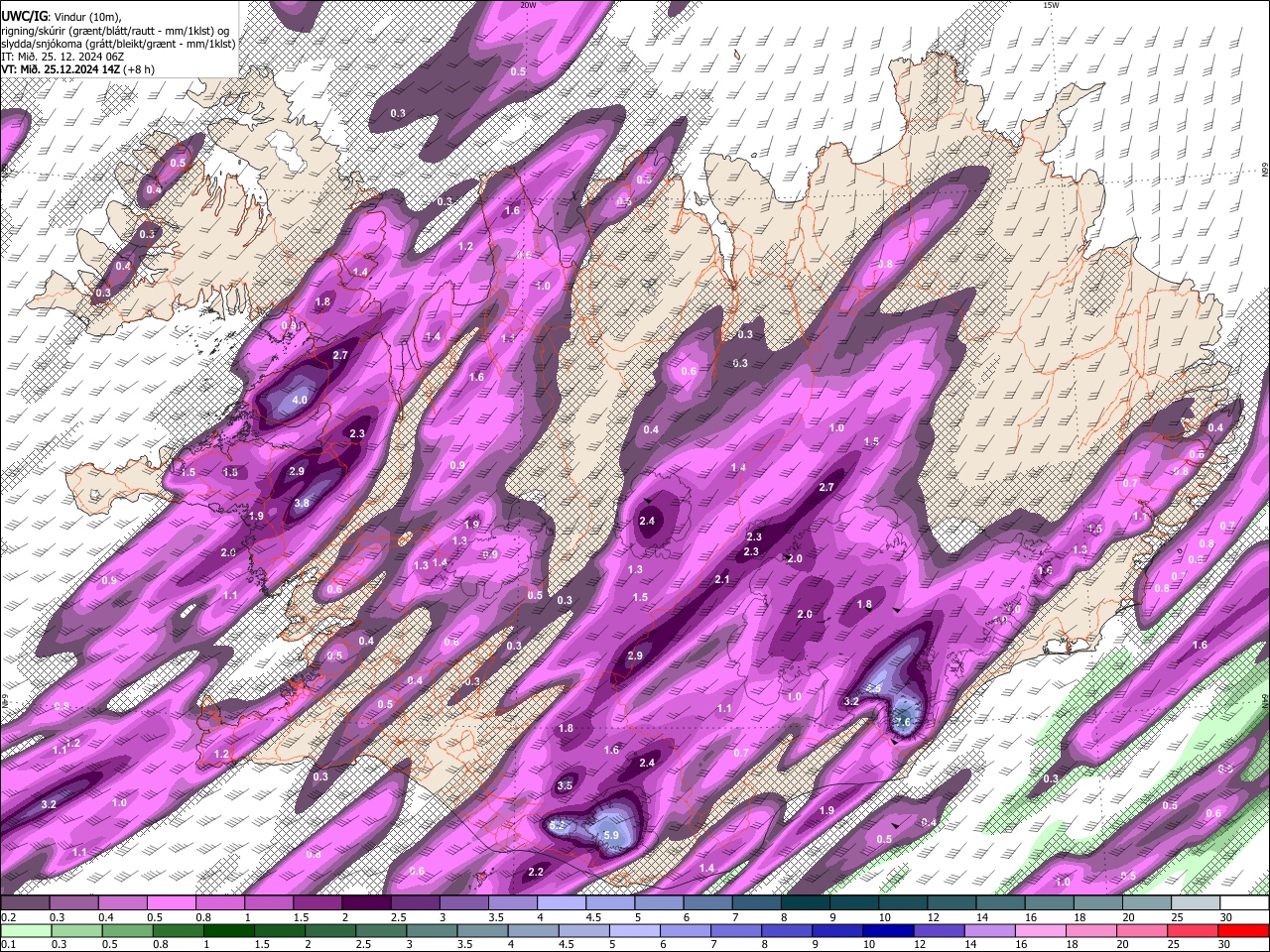Click the '30' label on the upper legend scale

pos(1226,917)
